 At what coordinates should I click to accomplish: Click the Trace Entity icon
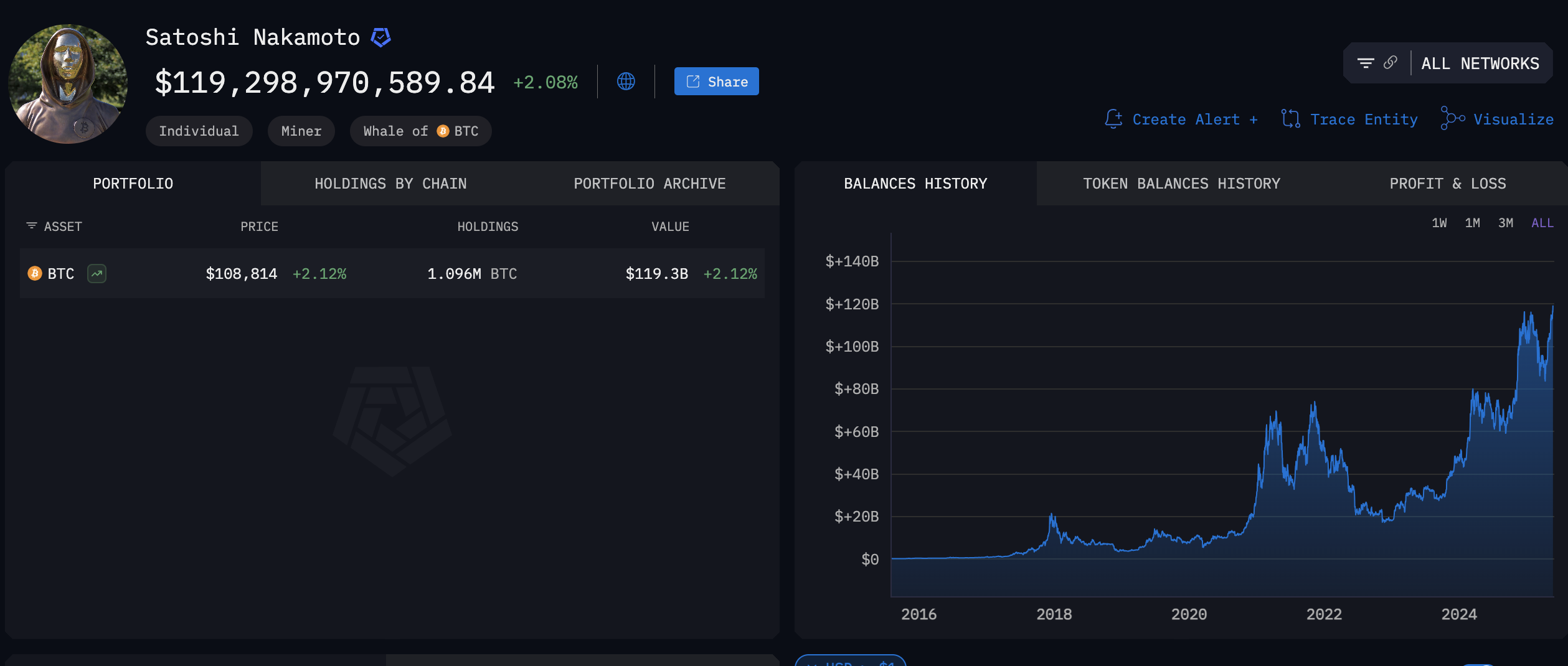[x=1291, y=119]
